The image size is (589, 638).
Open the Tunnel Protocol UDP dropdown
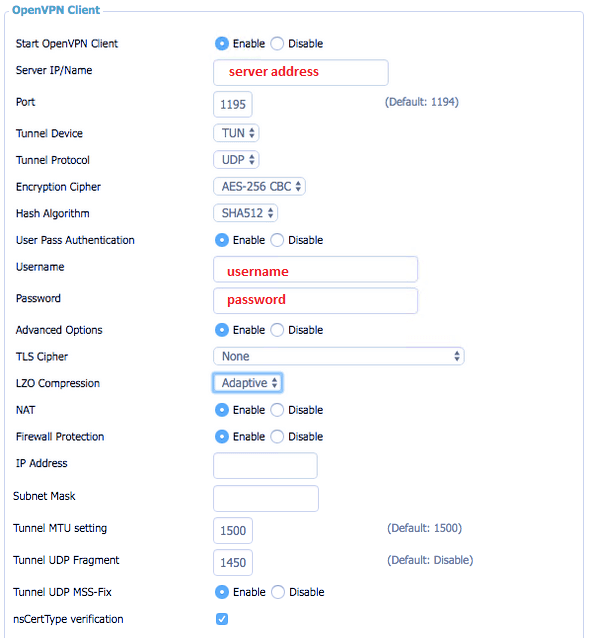pyautogui.click(x=236, y=160)
